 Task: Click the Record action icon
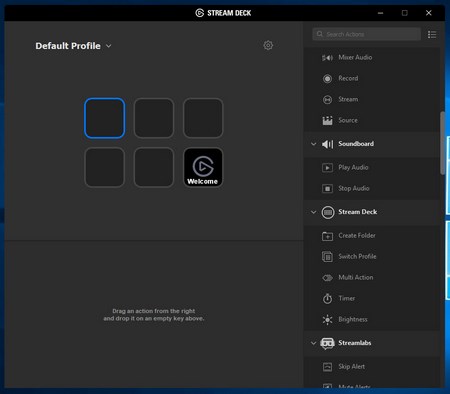327,79
